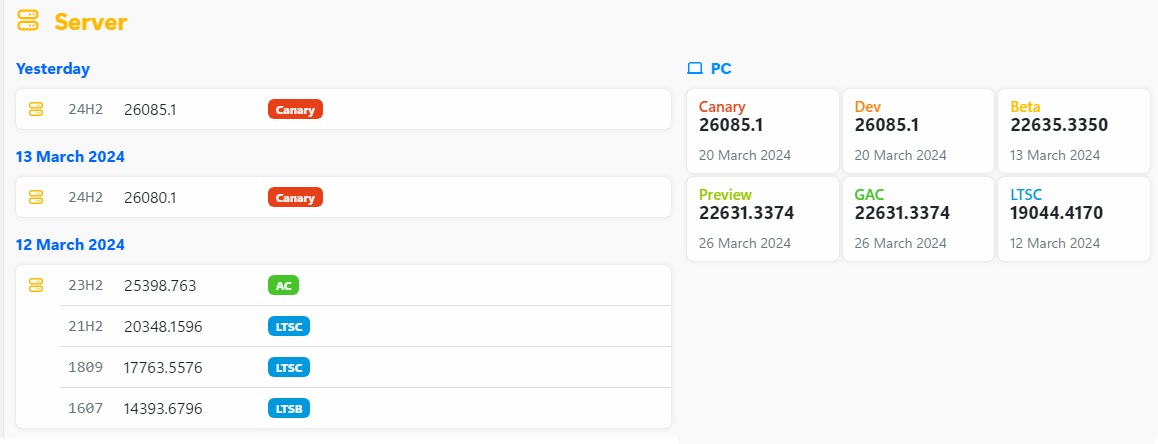Click the 26 March 2024 date on Preview card

coord(745,243)
